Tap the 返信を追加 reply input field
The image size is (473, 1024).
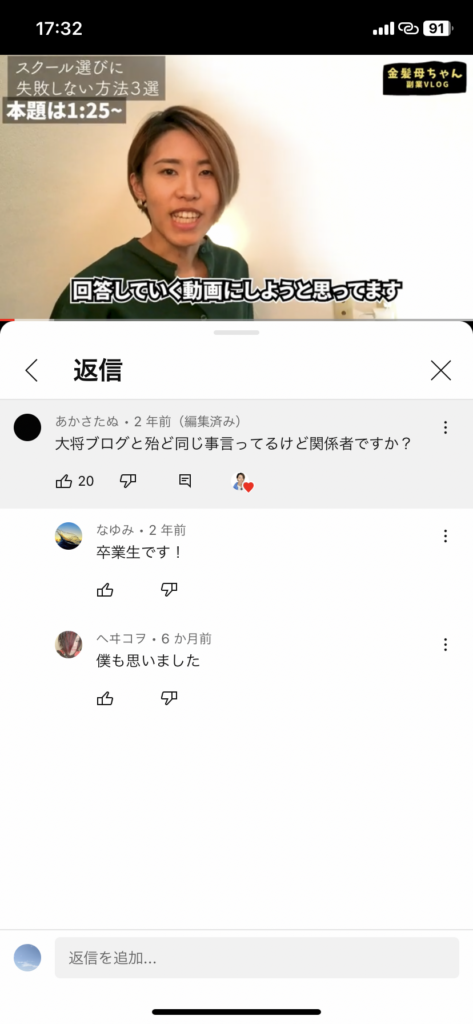[x=257, y=958]
